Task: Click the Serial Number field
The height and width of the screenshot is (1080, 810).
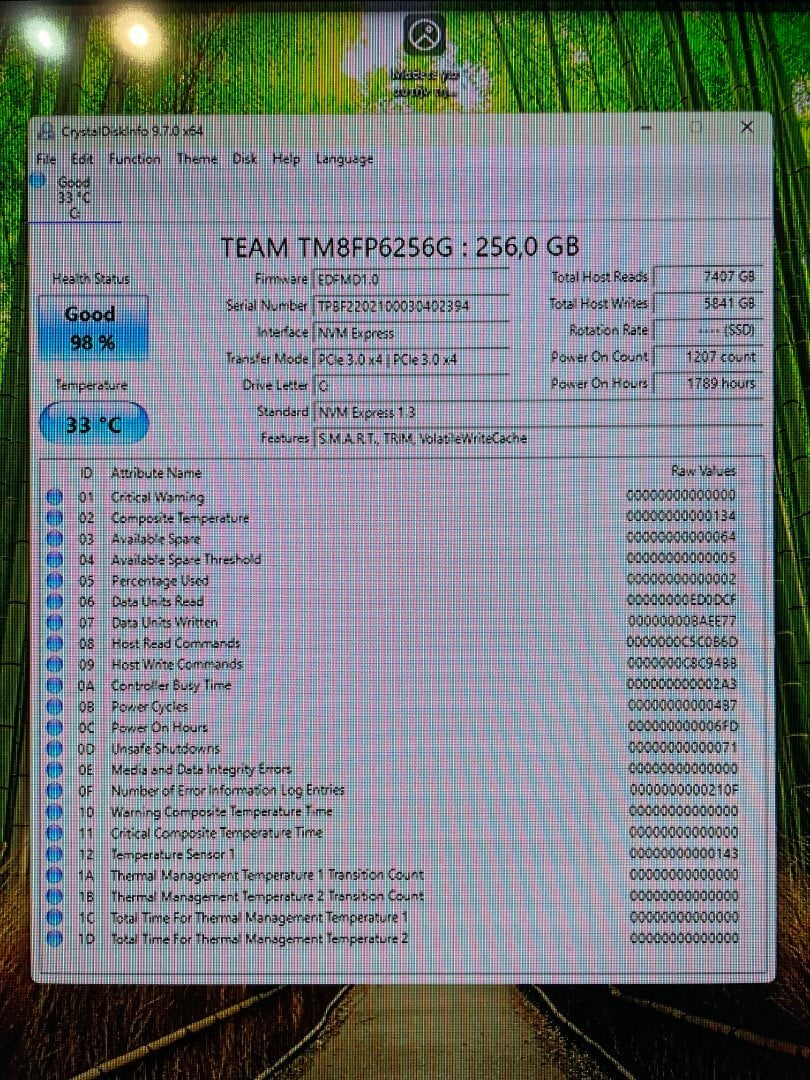Action: [x=411, y=306]
